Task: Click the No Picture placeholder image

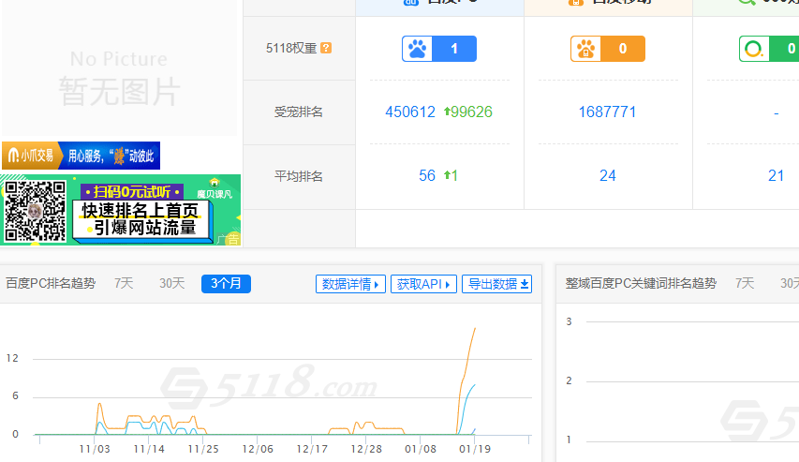Action: click(x=119, y=68)
